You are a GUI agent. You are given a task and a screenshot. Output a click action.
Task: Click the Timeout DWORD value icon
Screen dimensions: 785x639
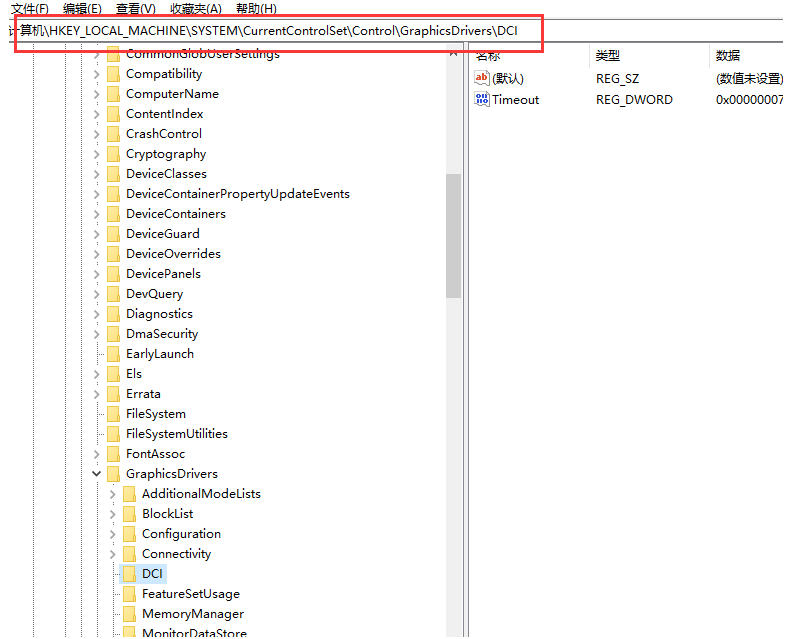coord(482,99)
